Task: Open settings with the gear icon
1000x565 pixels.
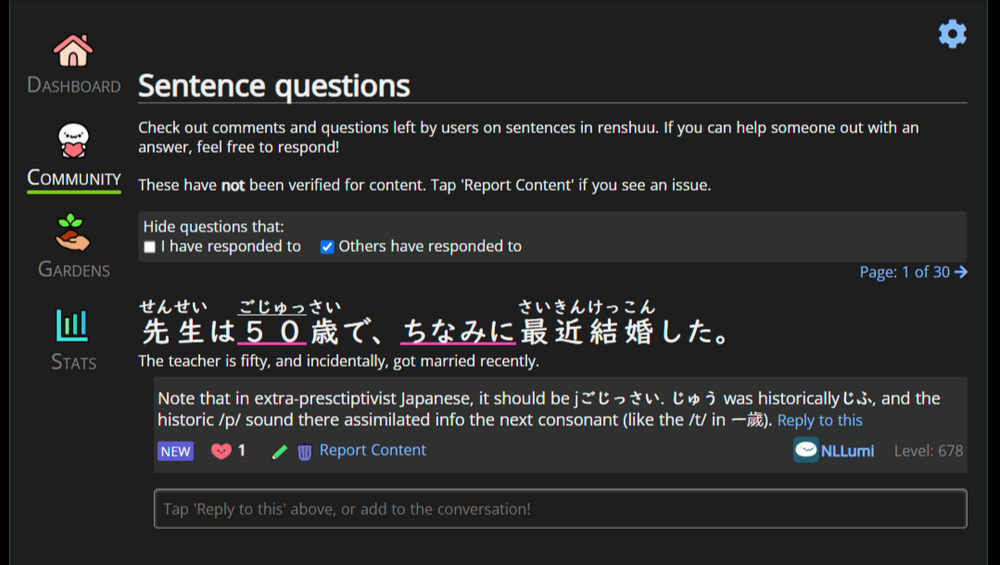Action: [952, 34]
